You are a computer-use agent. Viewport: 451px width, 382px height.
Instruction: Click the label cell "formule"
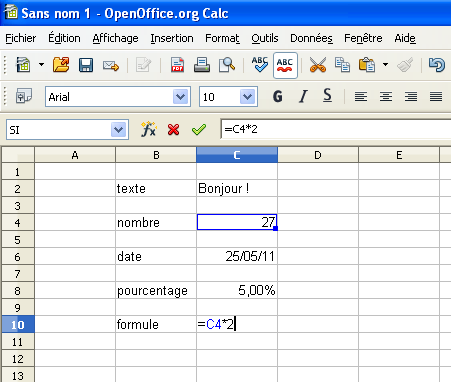coord(156,324)
